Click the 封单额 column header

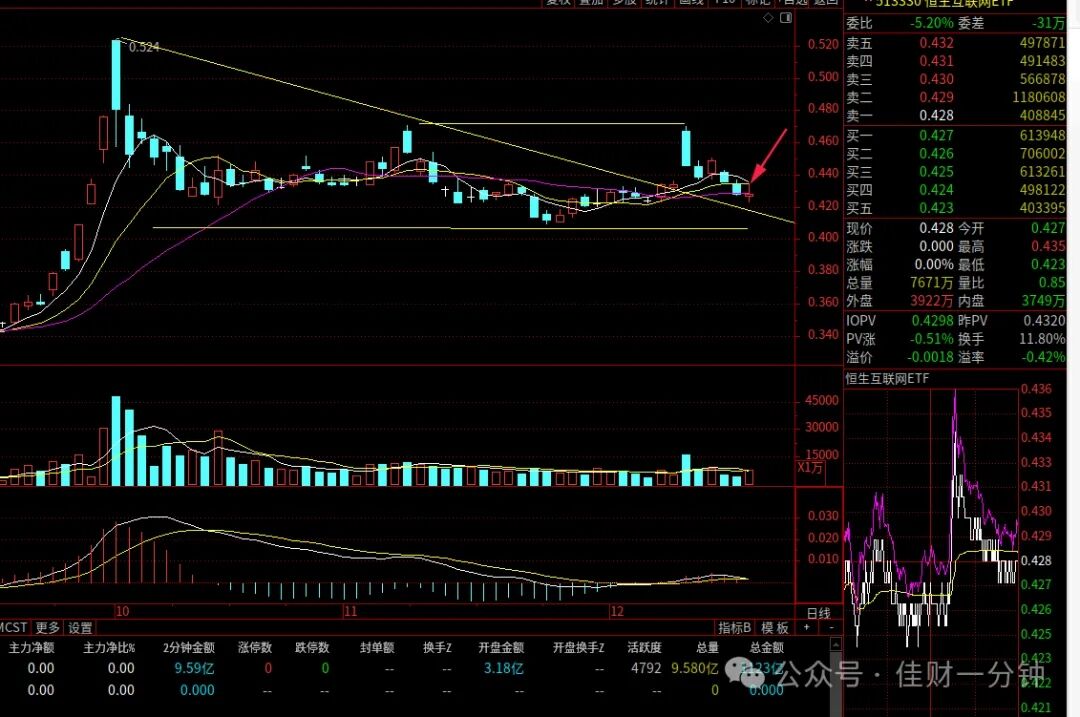click(x=377, y=647)
